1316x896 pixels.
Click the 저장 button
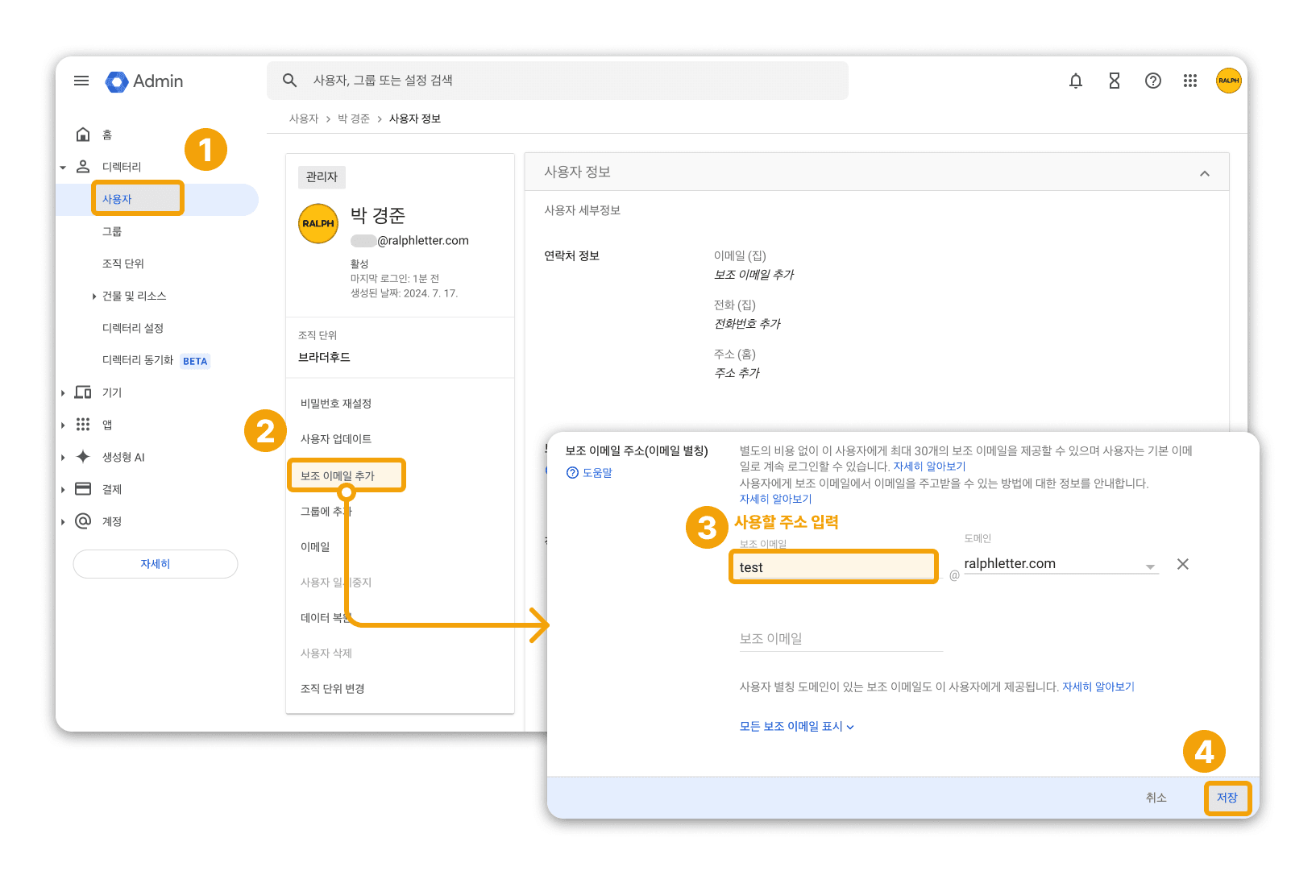coord(1227,798)
